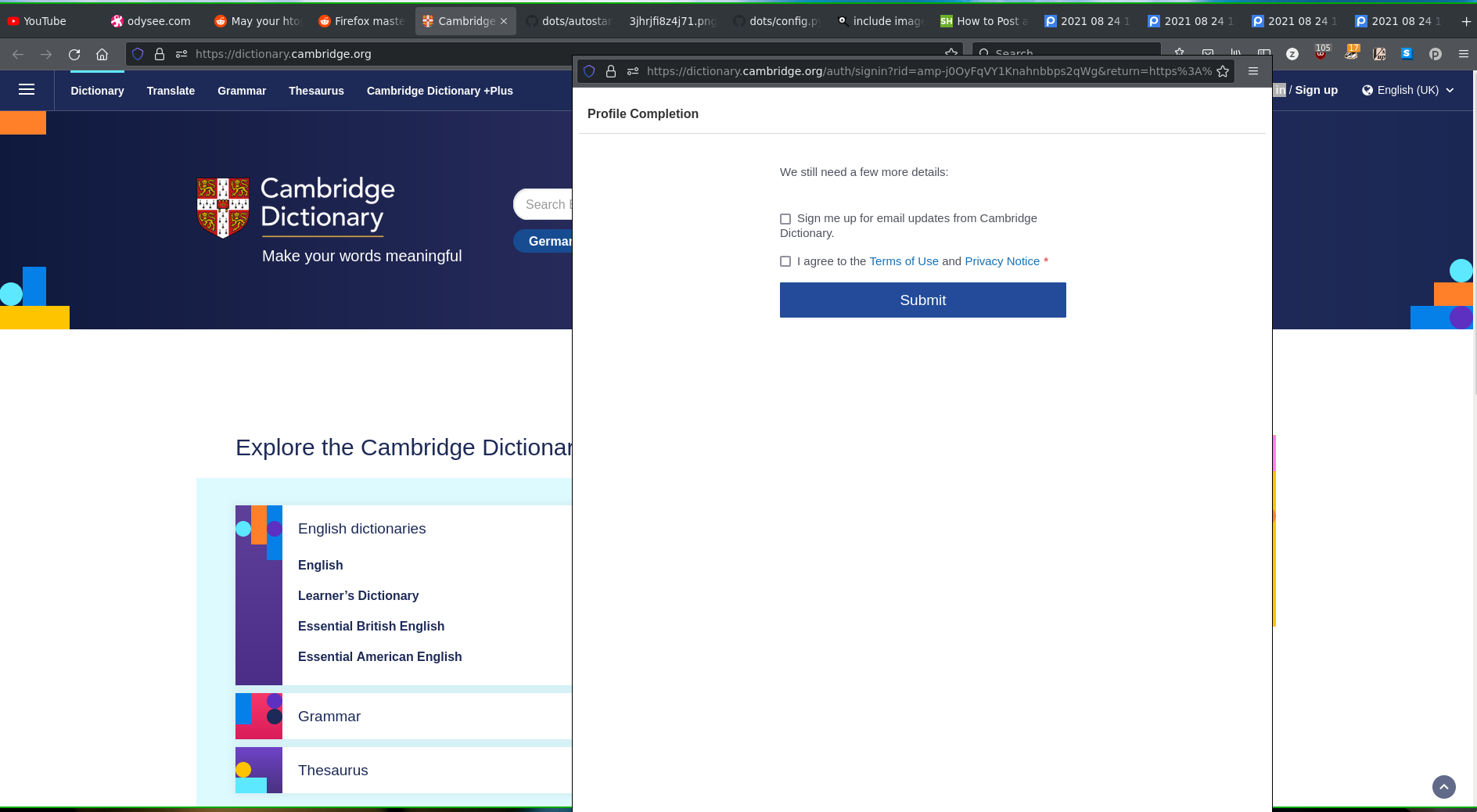Click the grey P extension icon
1477x812 pixels.
(x=1436, y=54)
